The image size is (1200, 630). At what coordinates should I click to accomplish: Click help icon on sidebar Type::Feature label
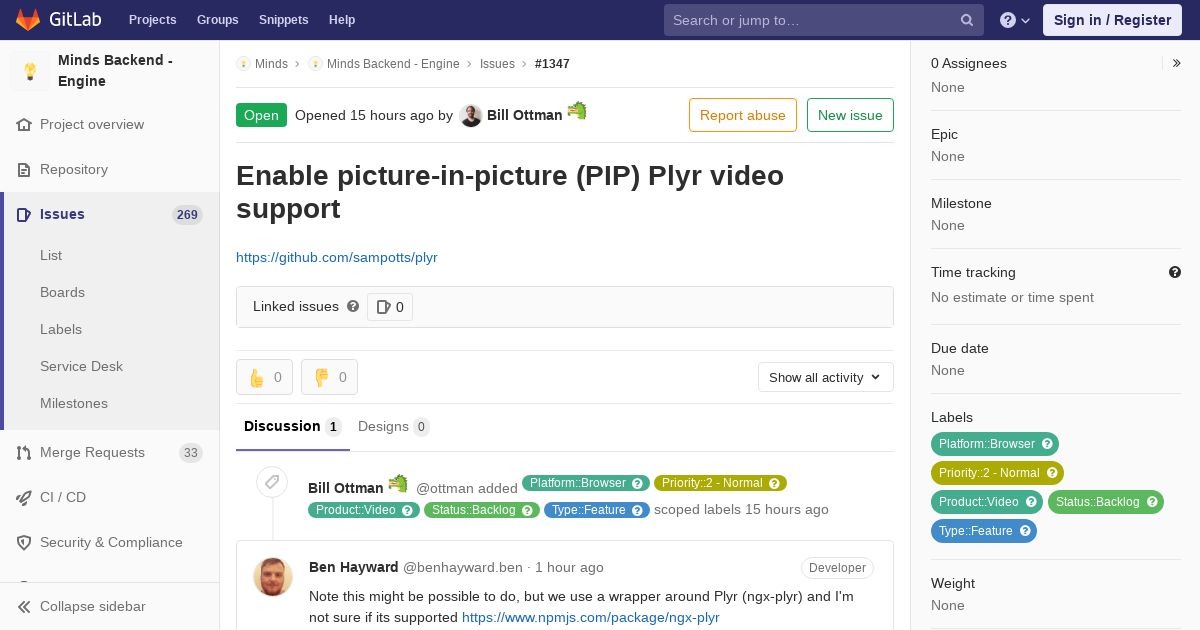point(1025,531)
